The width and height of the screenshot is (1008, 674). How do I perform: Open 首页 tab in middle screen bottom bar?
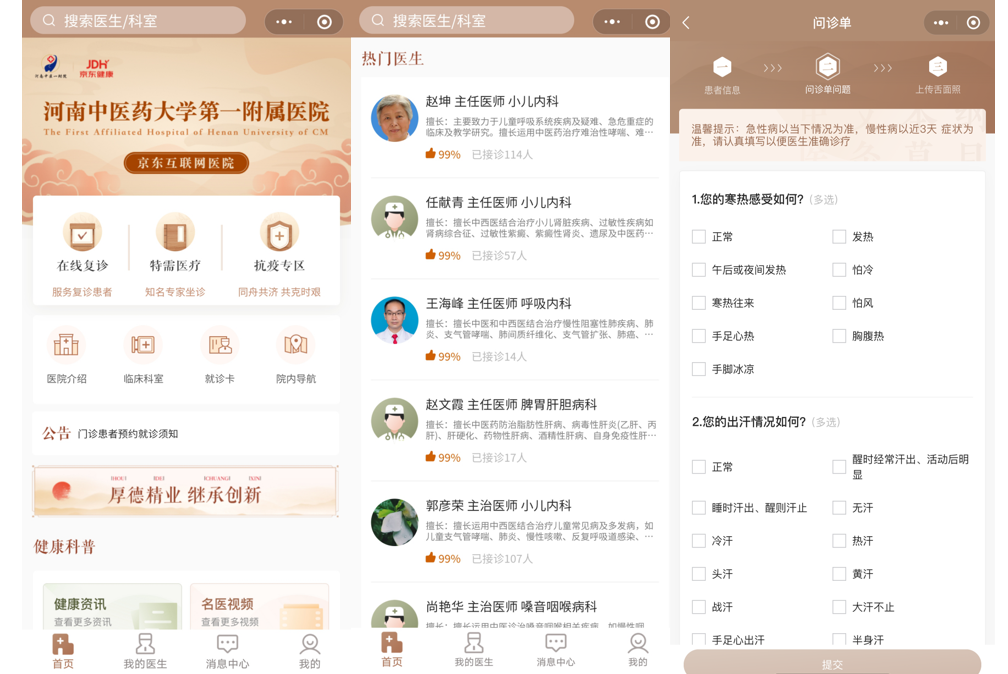click(392, 650)
